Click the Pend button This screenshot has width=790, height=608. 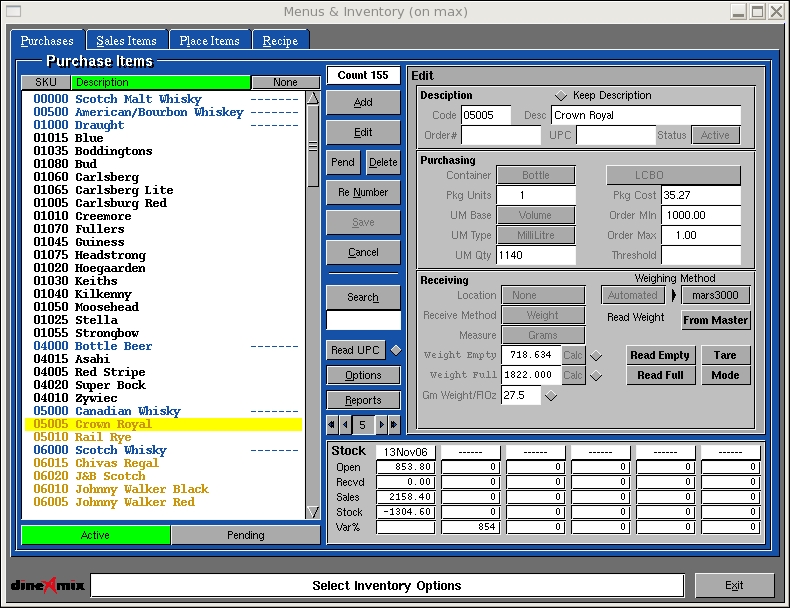(343, 162)
